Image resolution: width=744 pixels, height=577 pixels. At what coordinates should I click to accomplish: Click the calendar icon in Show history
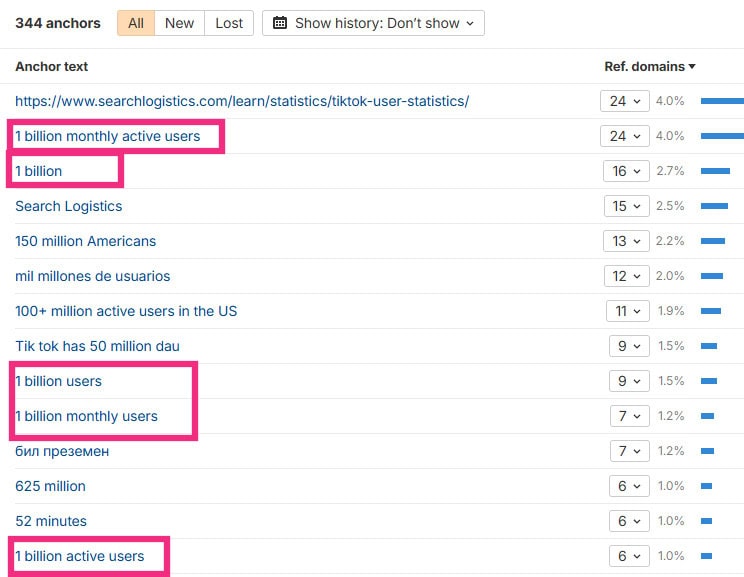tap(280, 23)
